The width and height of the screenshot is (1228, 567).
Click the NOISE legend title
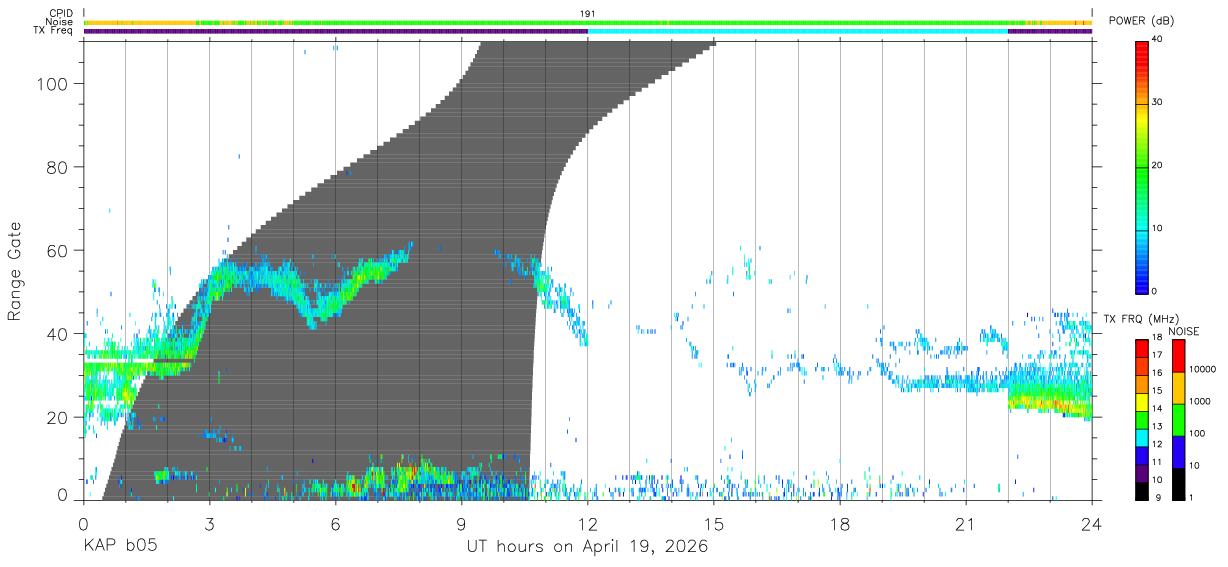point(1184,331)
